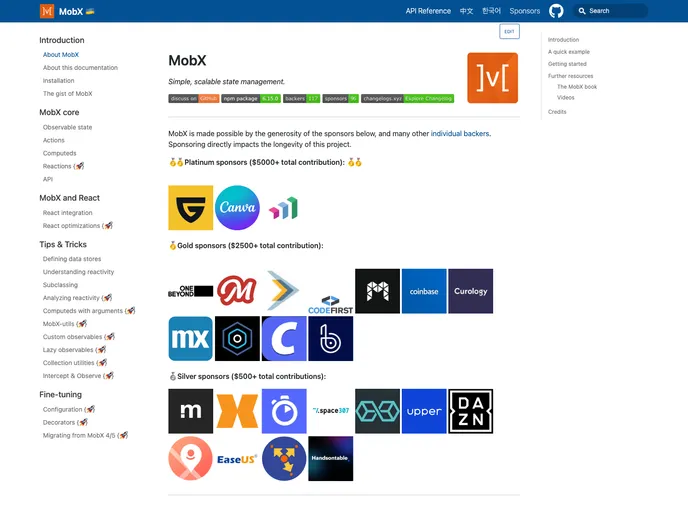
Task: Open Custom observables page
Action: [79, 337]
